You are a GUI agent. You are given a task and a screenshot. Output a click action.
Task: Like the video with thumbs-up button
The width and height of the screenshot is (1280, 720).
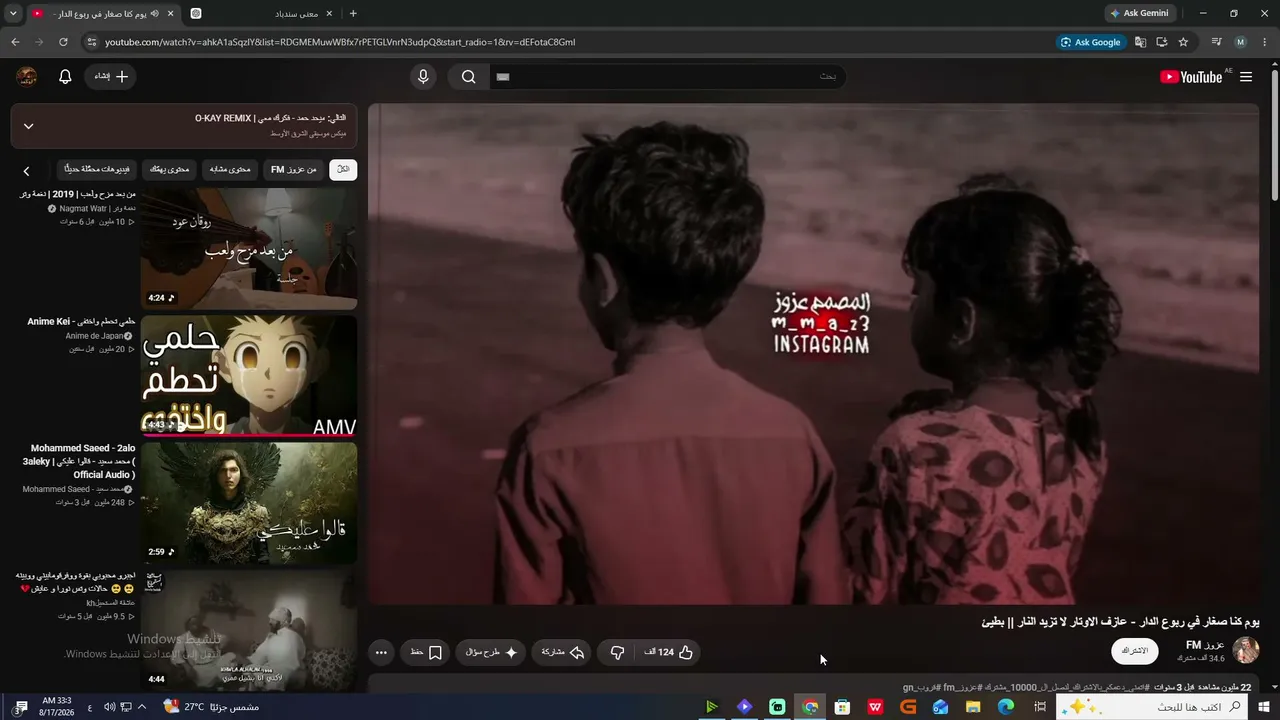pos(669,652)
